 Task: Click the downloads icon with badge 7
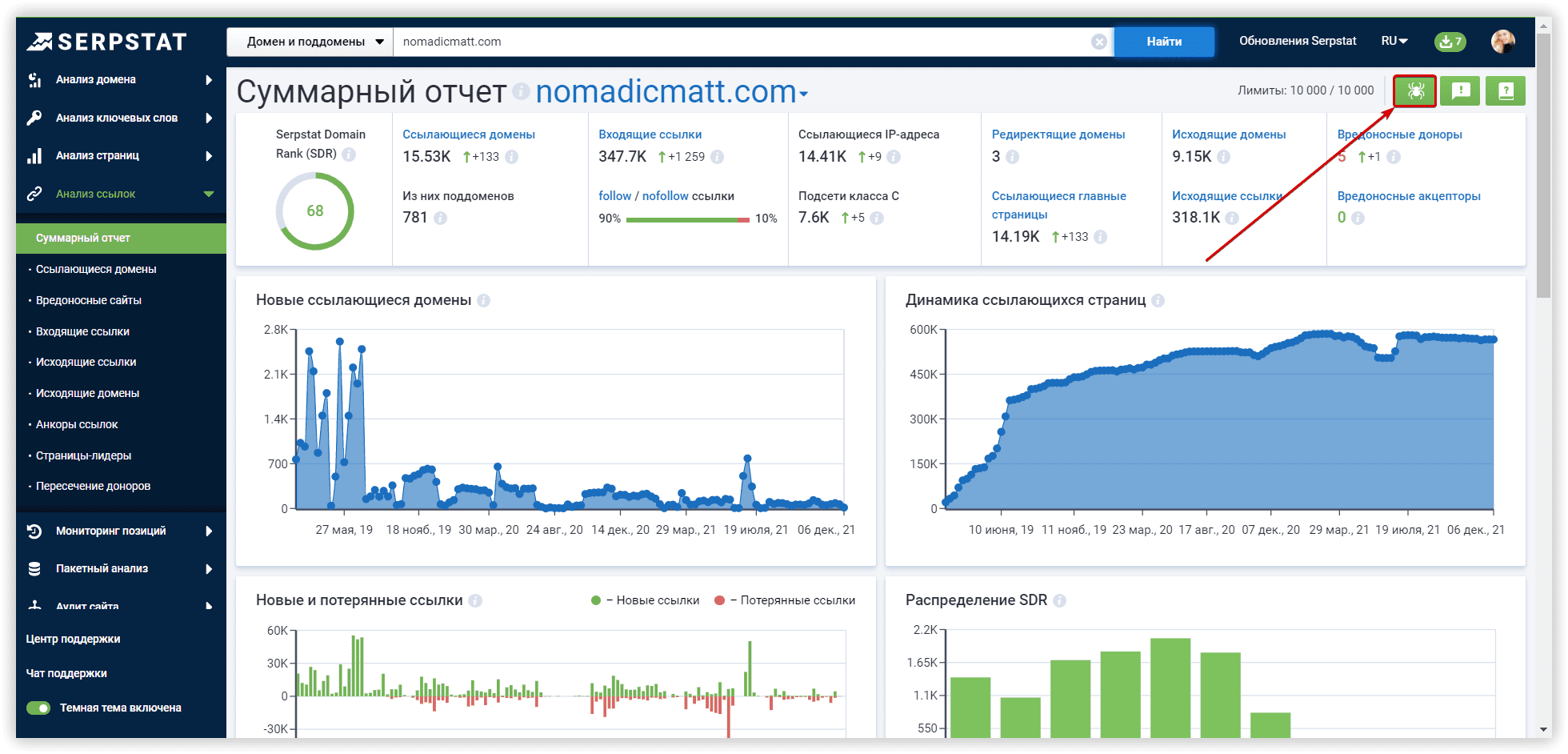(1450, 42)
